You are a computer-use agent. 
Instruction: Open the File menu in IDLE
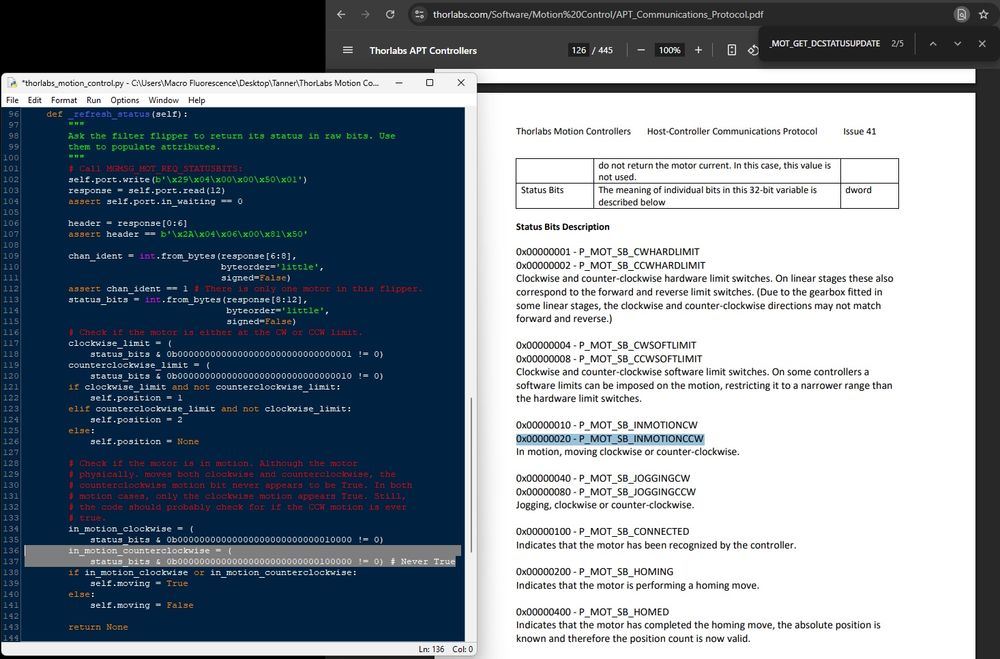[12, 100]
